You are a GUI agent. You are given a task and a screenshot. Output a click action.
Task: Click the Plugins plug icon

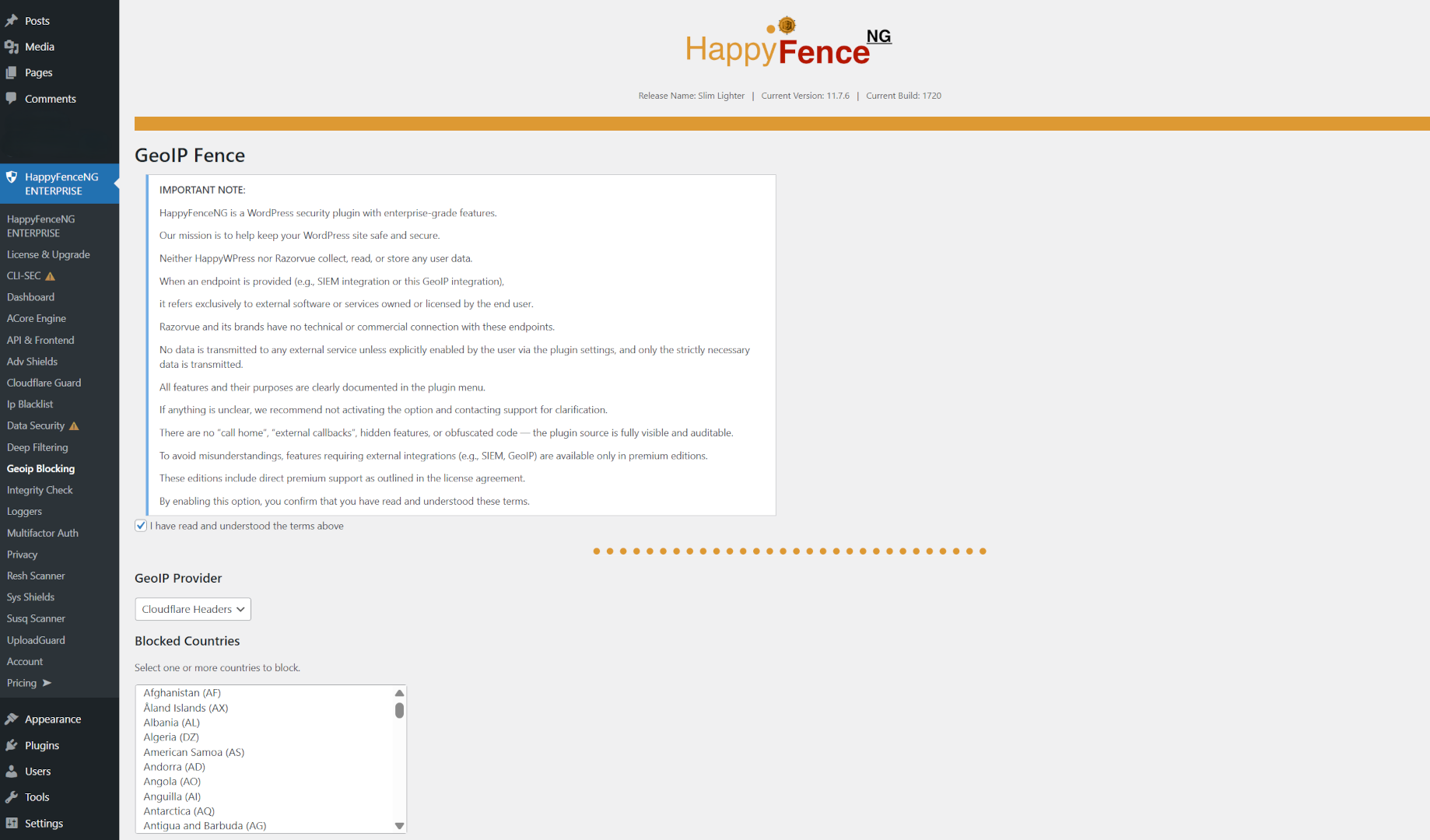tap(12, 745)
